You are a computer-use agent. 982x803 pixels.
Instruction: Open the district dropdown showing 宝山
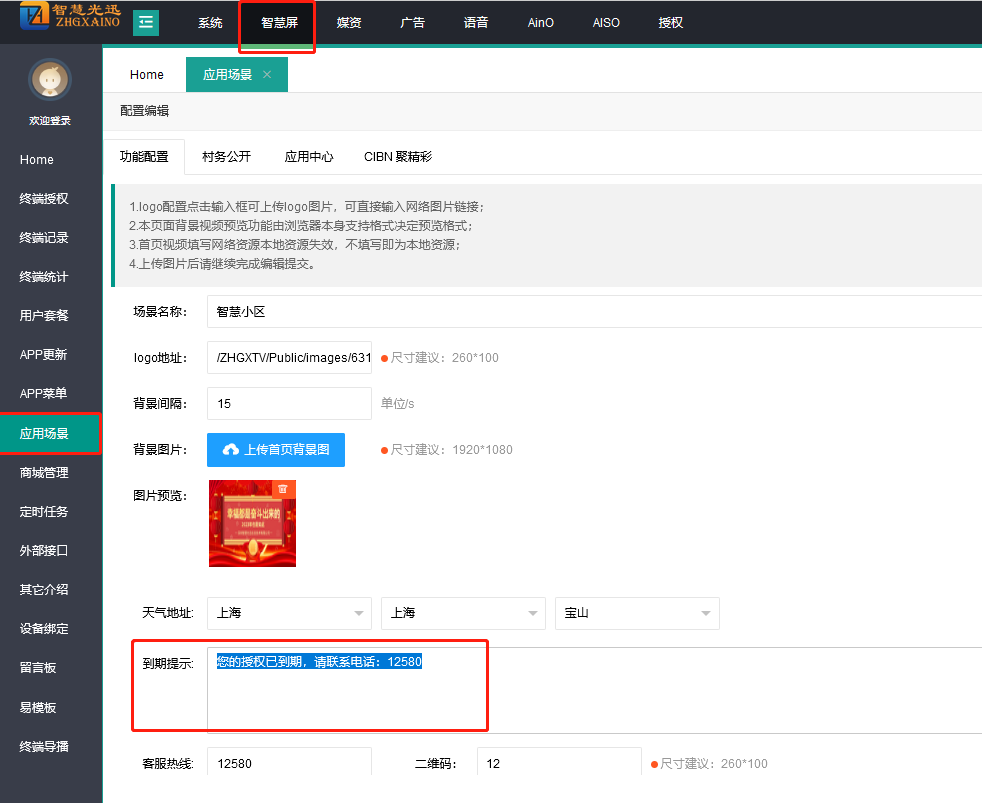[636, 613]
